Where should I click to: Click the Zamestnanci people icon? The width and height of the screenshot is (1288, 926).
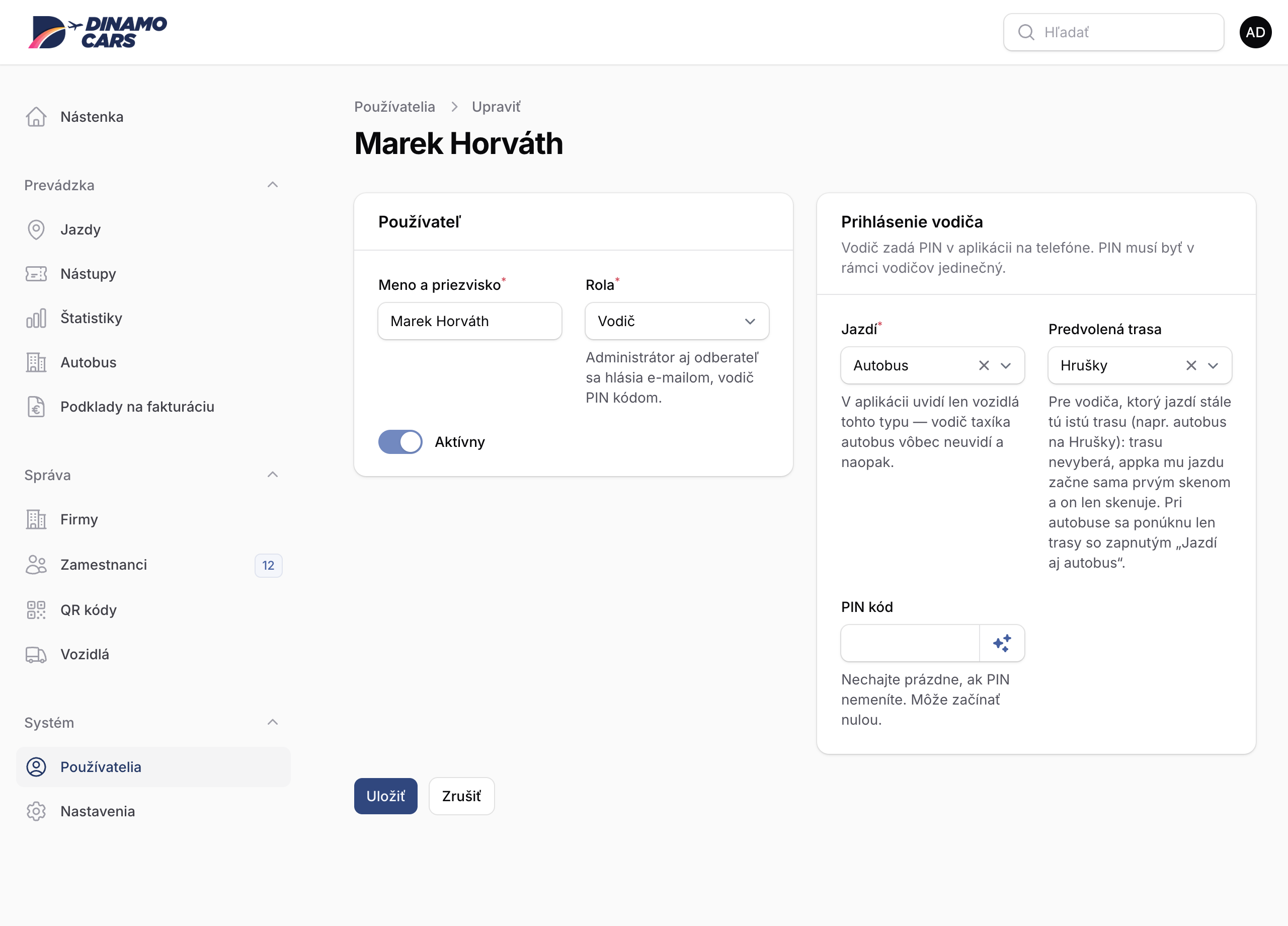point(36,565)
